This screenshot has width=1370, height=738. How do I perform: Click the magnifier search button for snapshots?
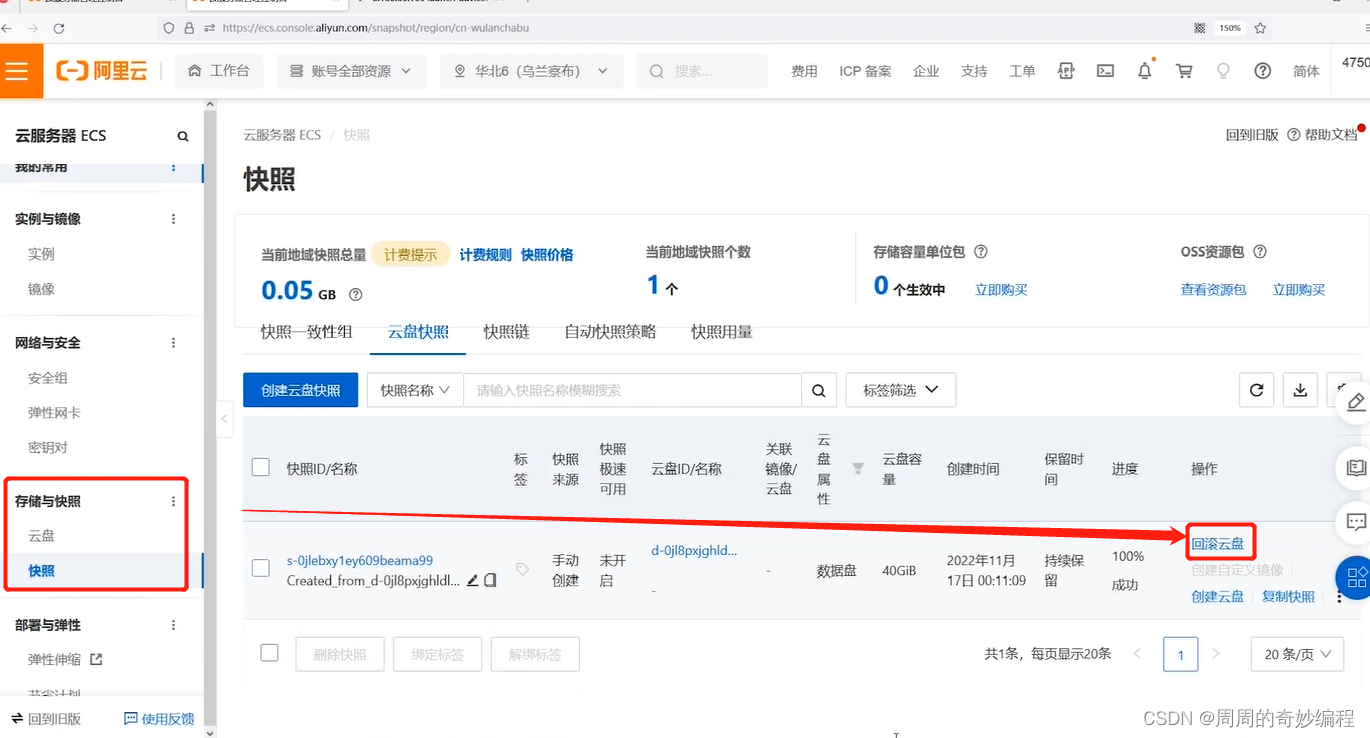[x=819, y=390]
